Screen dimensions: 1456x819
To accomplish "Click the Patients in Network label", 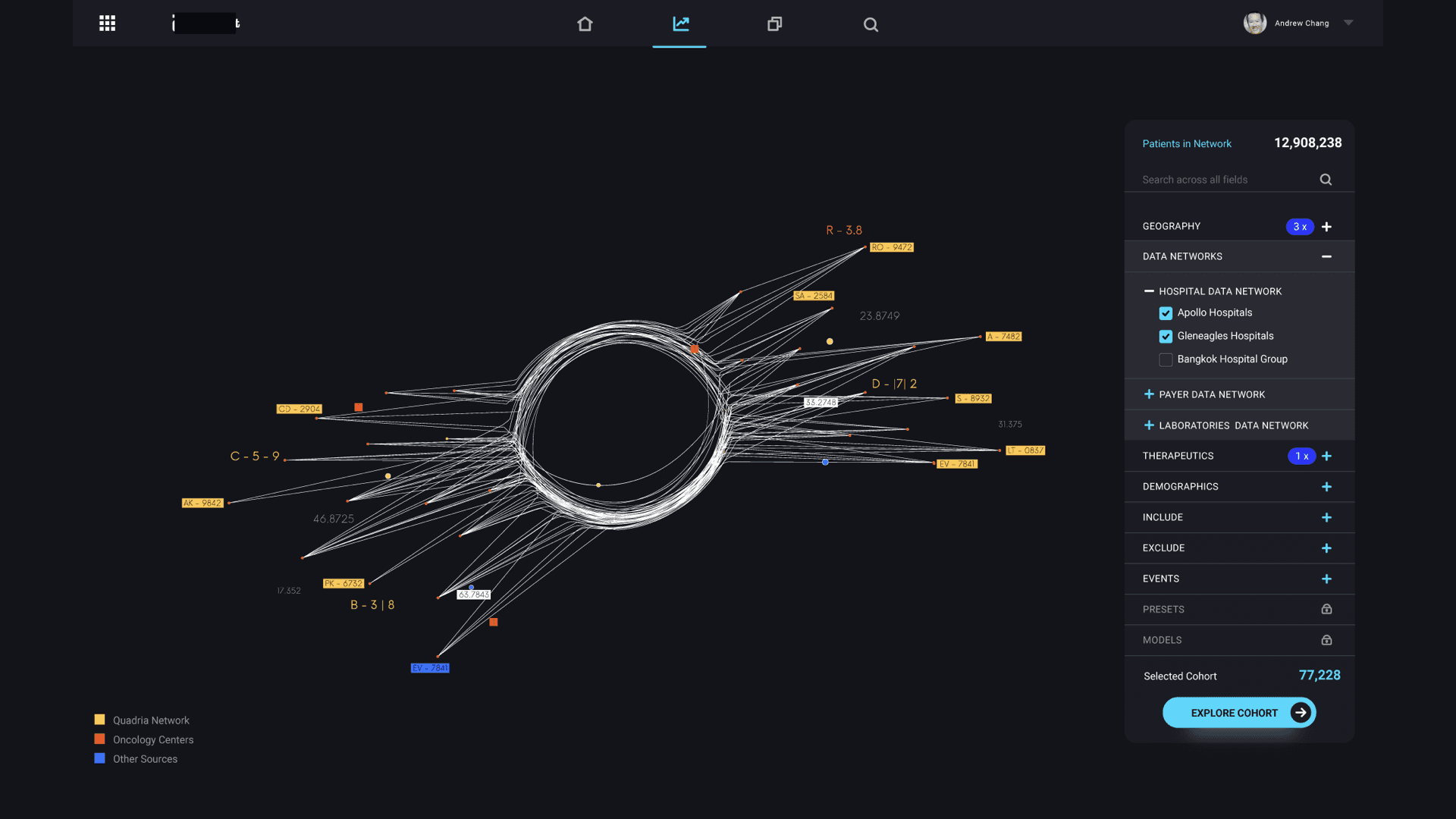I will pyautogui.click(x=1187, y=144).
